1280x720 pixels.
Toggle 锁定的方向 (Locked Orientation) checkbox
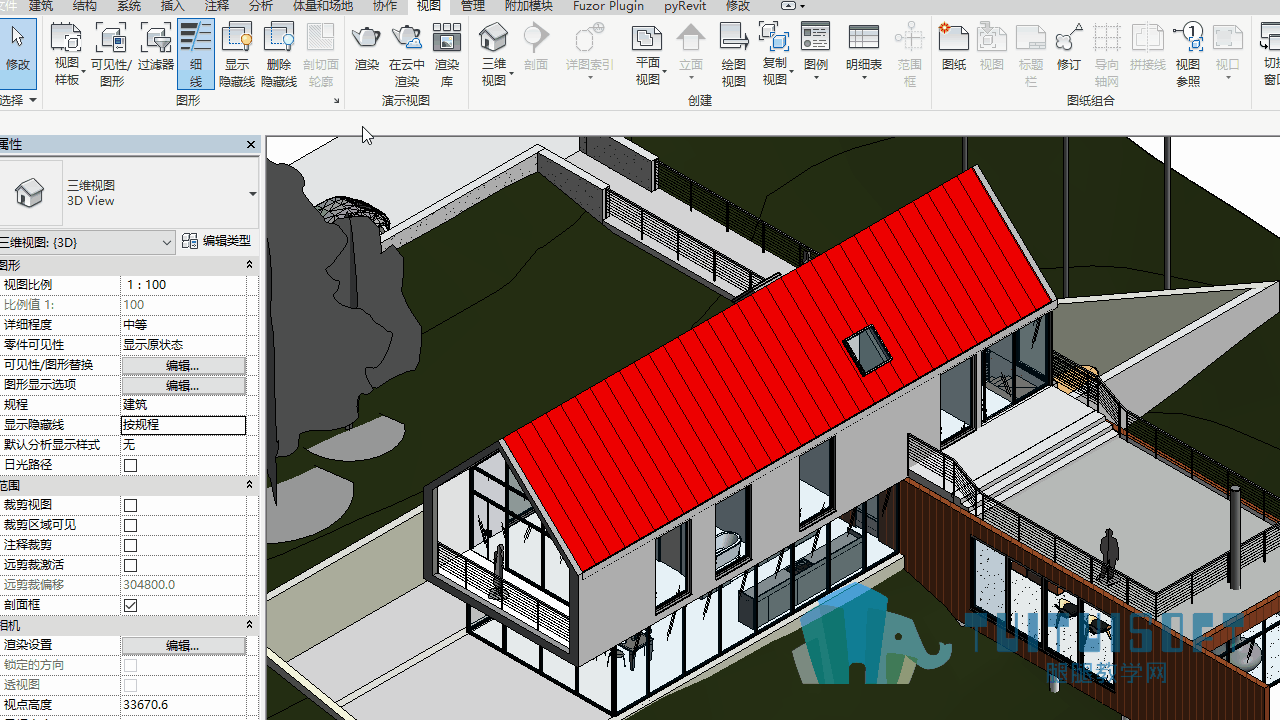(130, 665)
